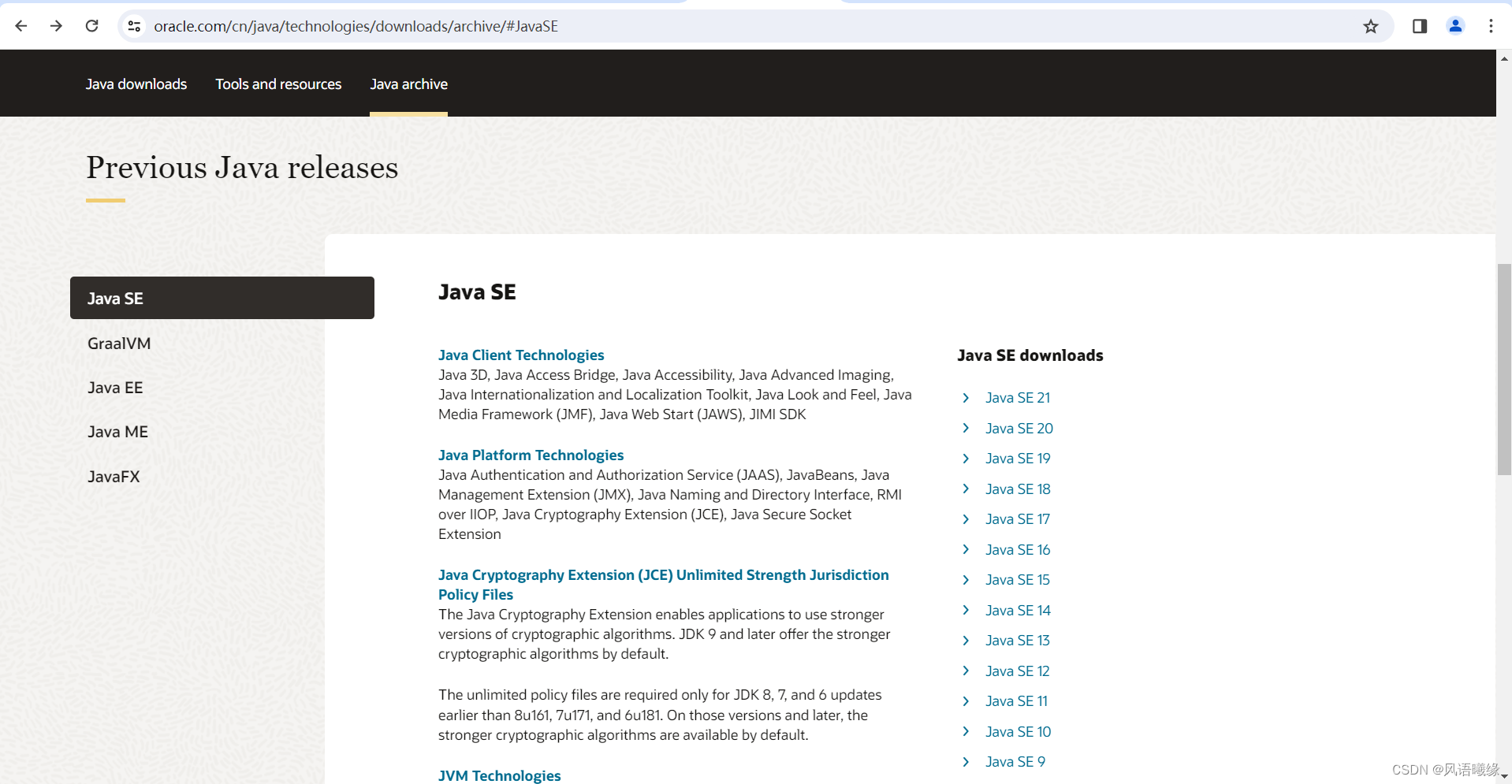Open the Java SE 10 download link
Image resolution: width=1512 pixels, height=784 pixels.
(1018, 732)
